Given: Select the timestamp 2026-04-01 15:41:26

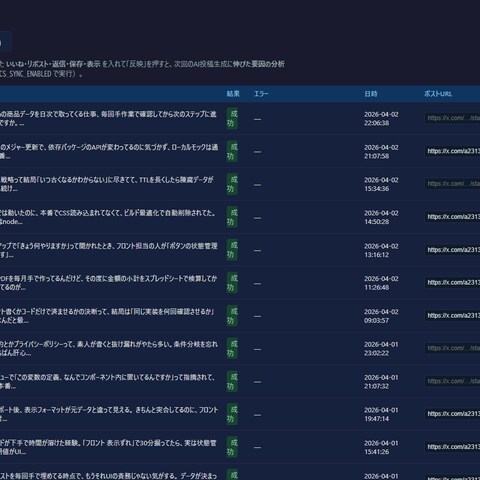Looking at the screenshot, I should click(x=381, y=447).
